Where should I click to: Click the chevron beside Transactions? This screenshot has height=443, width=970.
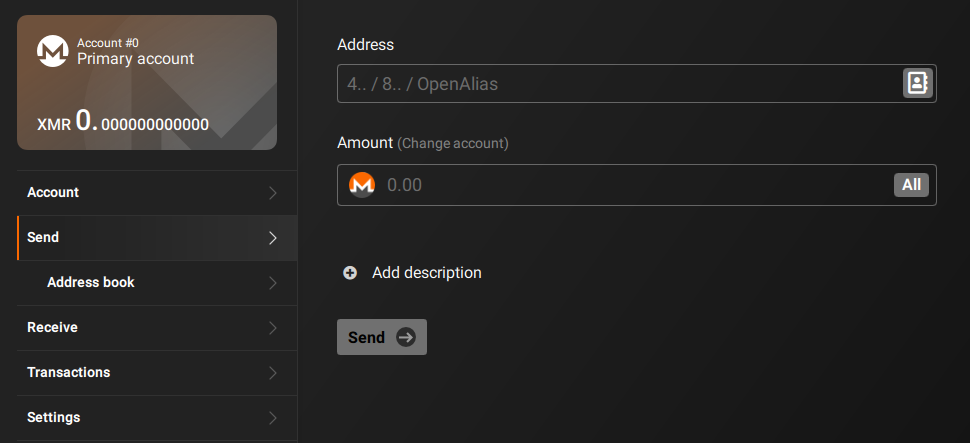[273, 373]
